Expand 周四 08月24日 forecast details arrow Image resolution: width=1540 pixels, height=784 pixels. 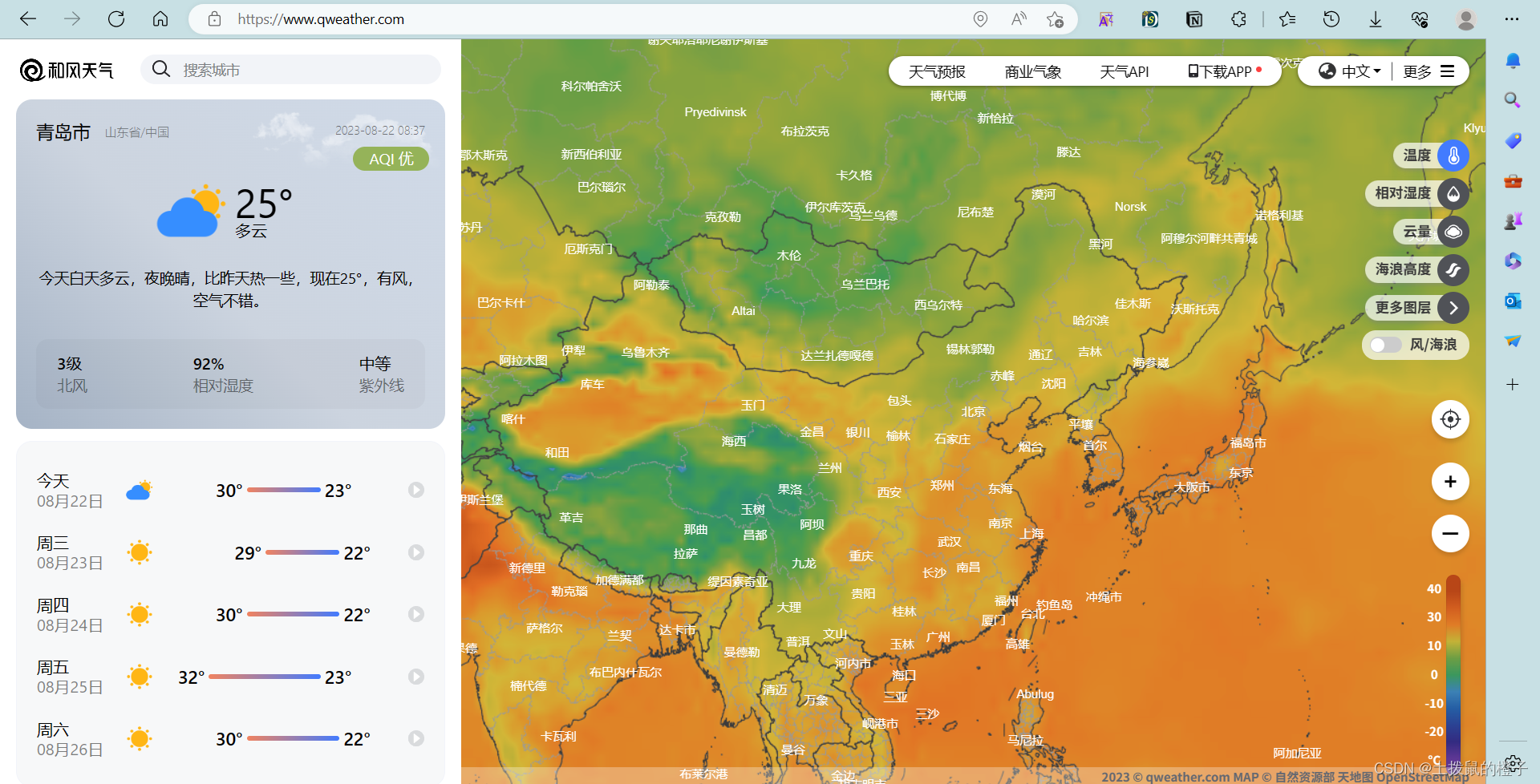(415, 614)
